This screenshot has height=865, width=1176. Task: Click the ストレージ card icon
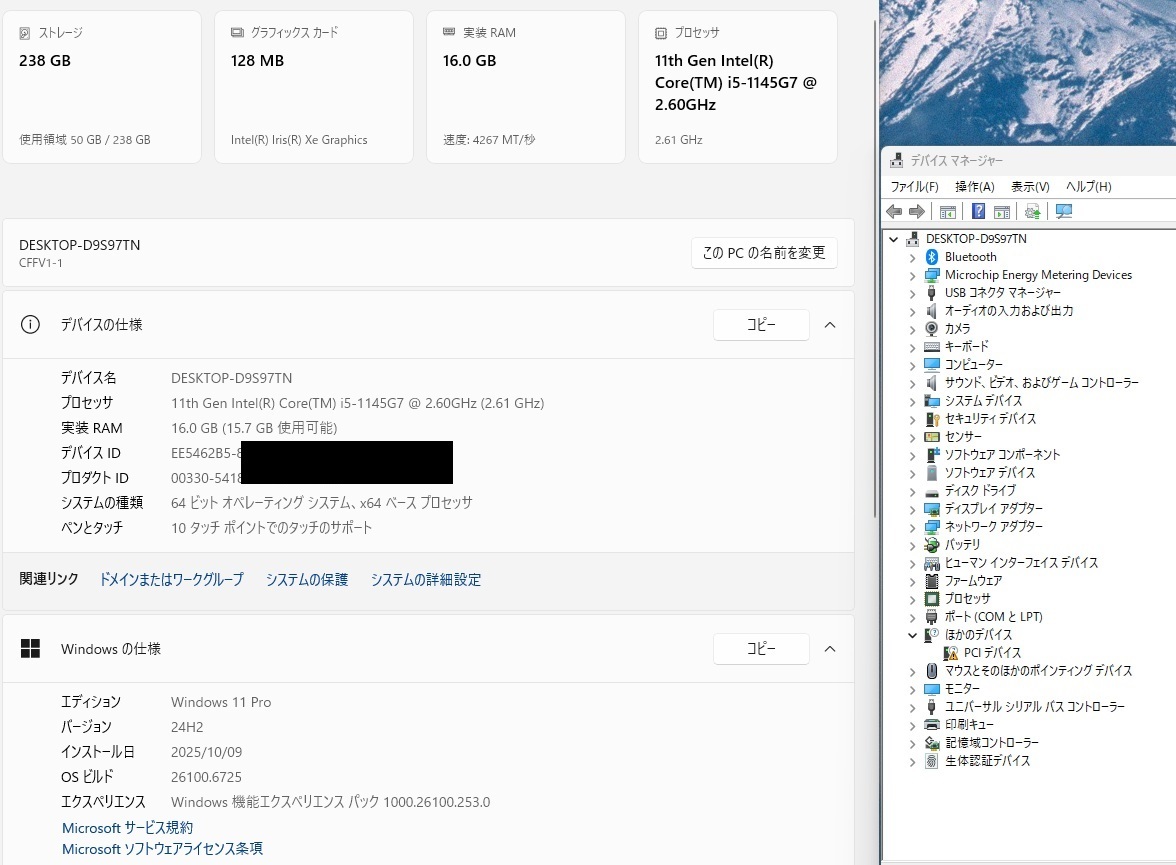(25, 33)
